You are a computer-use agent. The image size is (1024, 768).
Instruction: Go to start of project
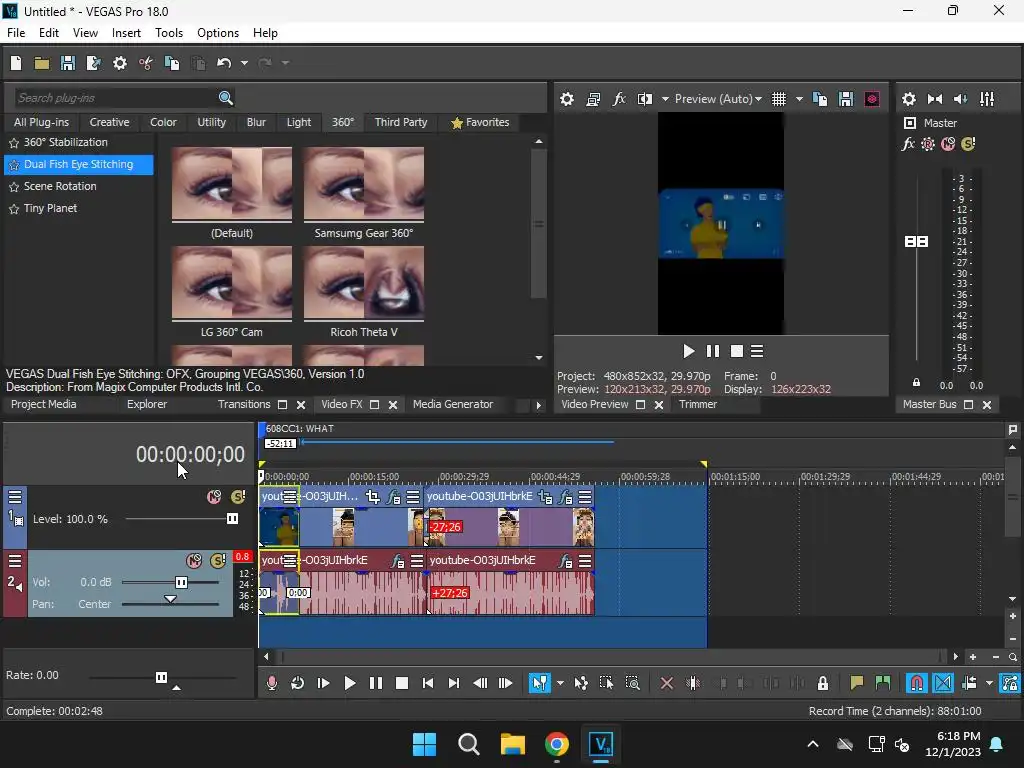coord(428,683)
